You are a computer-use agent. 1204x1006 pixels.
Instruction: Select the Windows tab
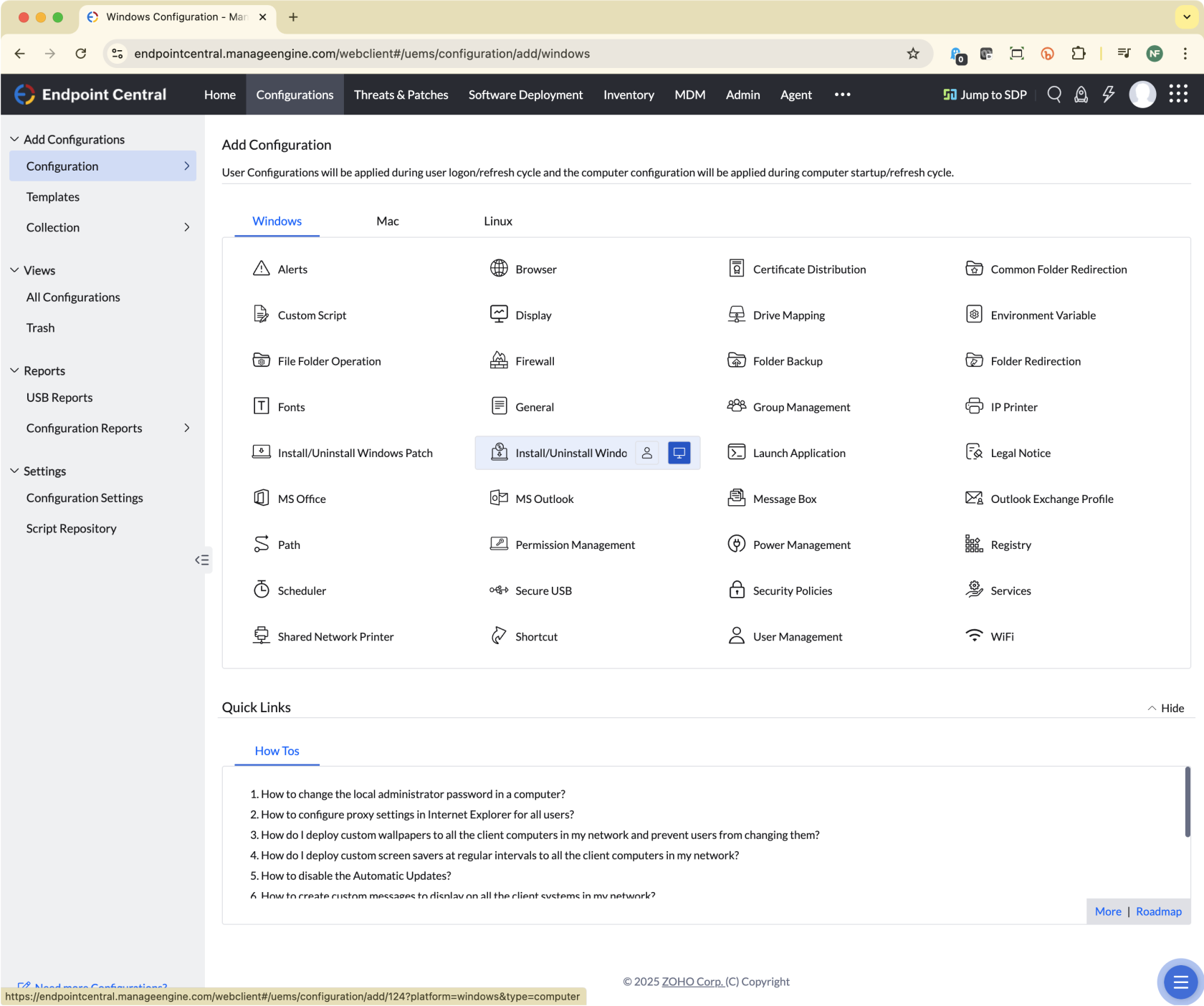click(x=277, y=221)
